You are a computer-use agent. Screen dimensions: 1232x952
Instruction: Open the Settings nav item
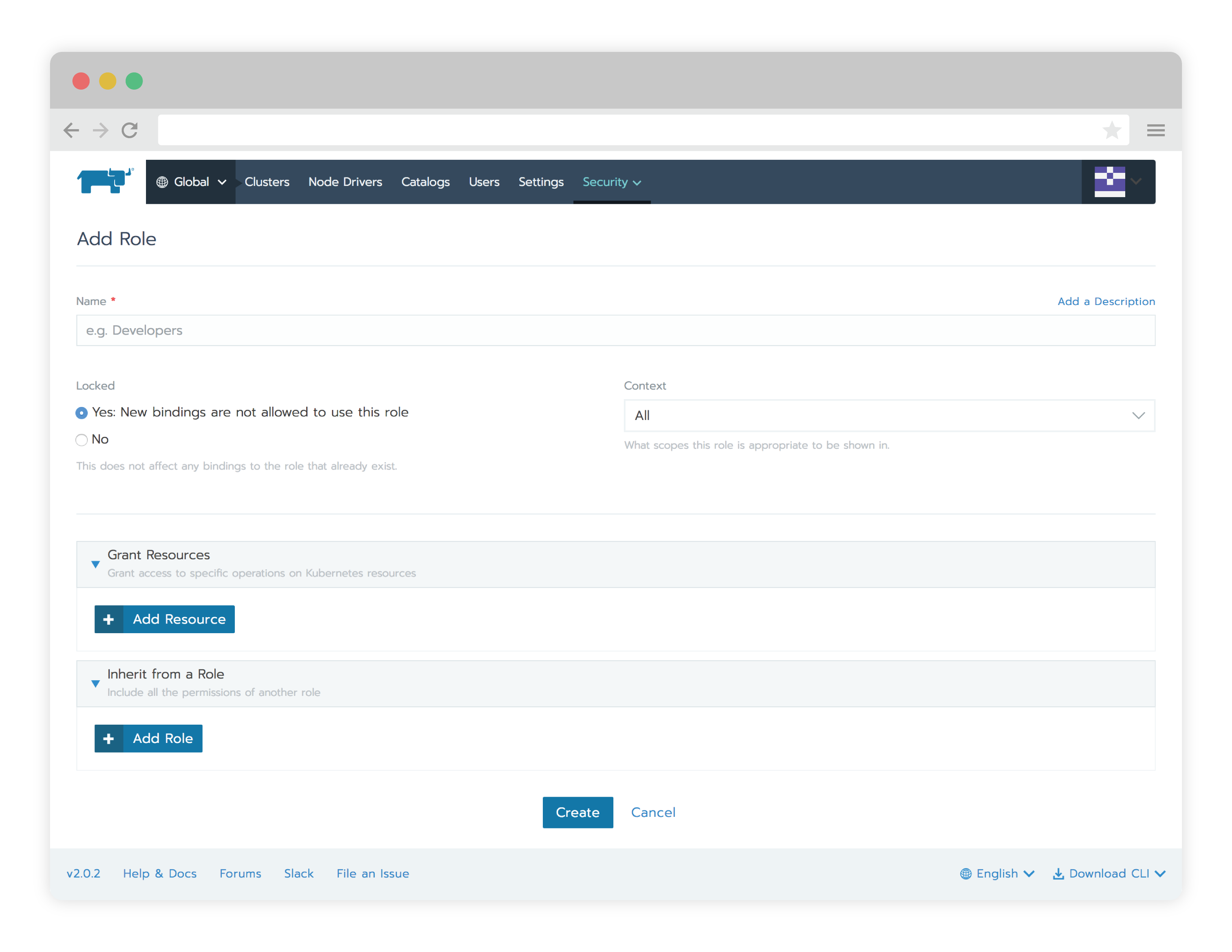click(x=541, y=181)
